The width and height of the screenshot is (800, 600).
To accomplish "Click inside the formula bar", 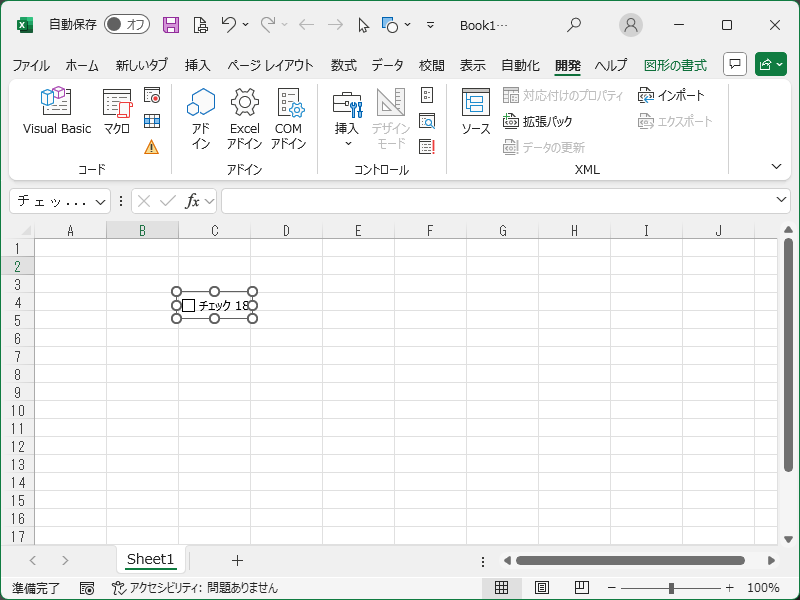I will click(x=497, y=201).
